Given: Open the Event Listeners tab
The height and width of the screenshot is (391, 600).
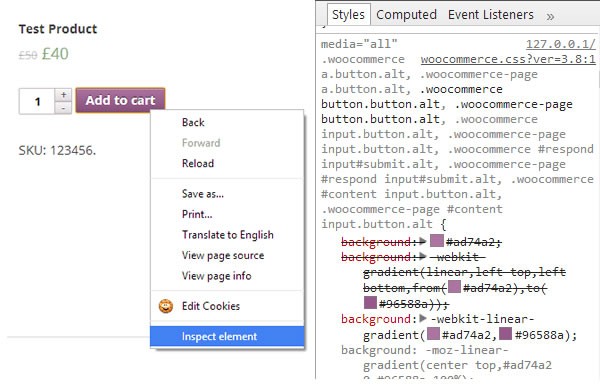Looking at the screenshot, I should point(491,15).
